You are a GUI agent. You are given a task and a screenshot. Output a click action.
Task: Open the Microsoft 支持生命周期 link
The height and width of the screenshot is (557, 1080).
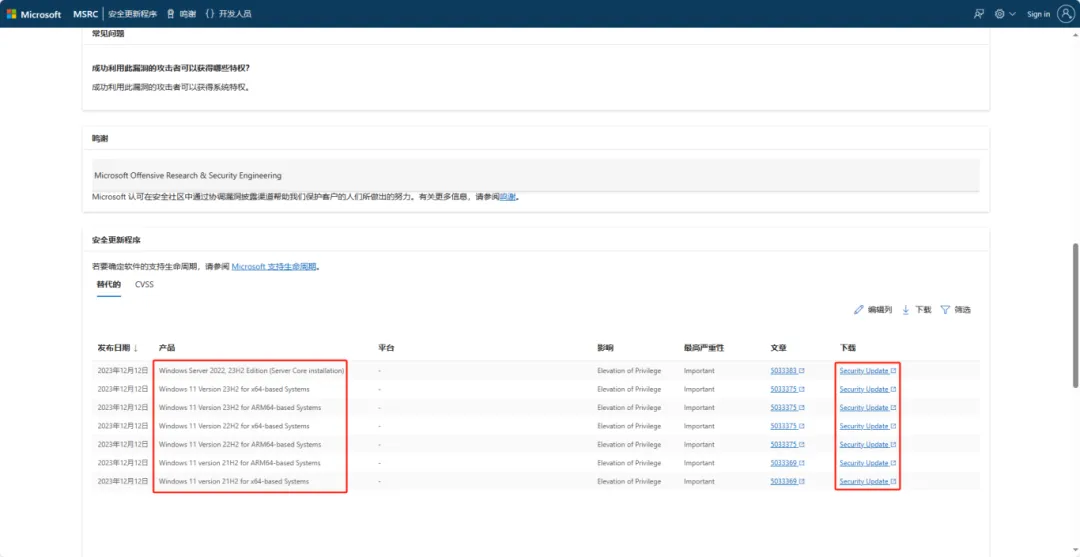274,266
